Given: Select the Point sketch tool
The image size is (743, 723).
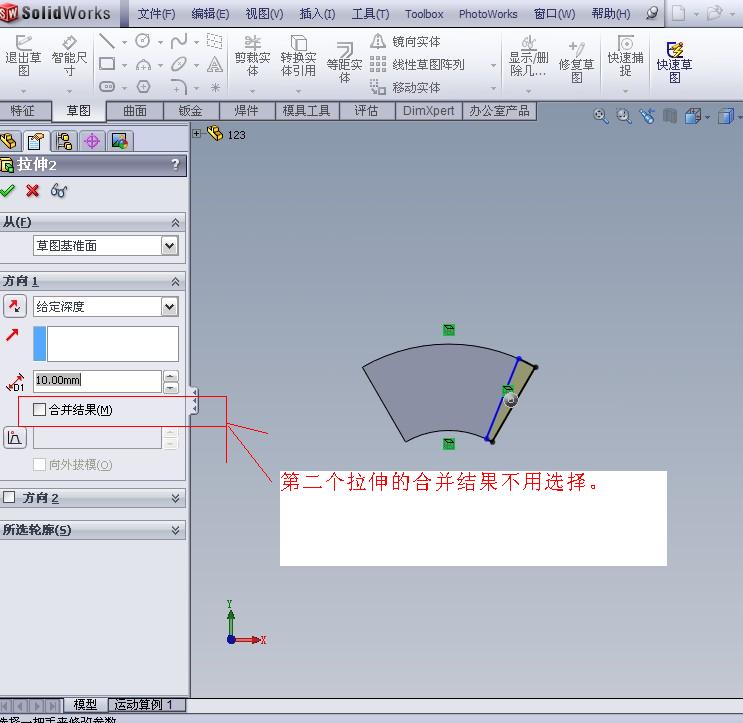Looking at the screenshot, I should tap(215, 87).
